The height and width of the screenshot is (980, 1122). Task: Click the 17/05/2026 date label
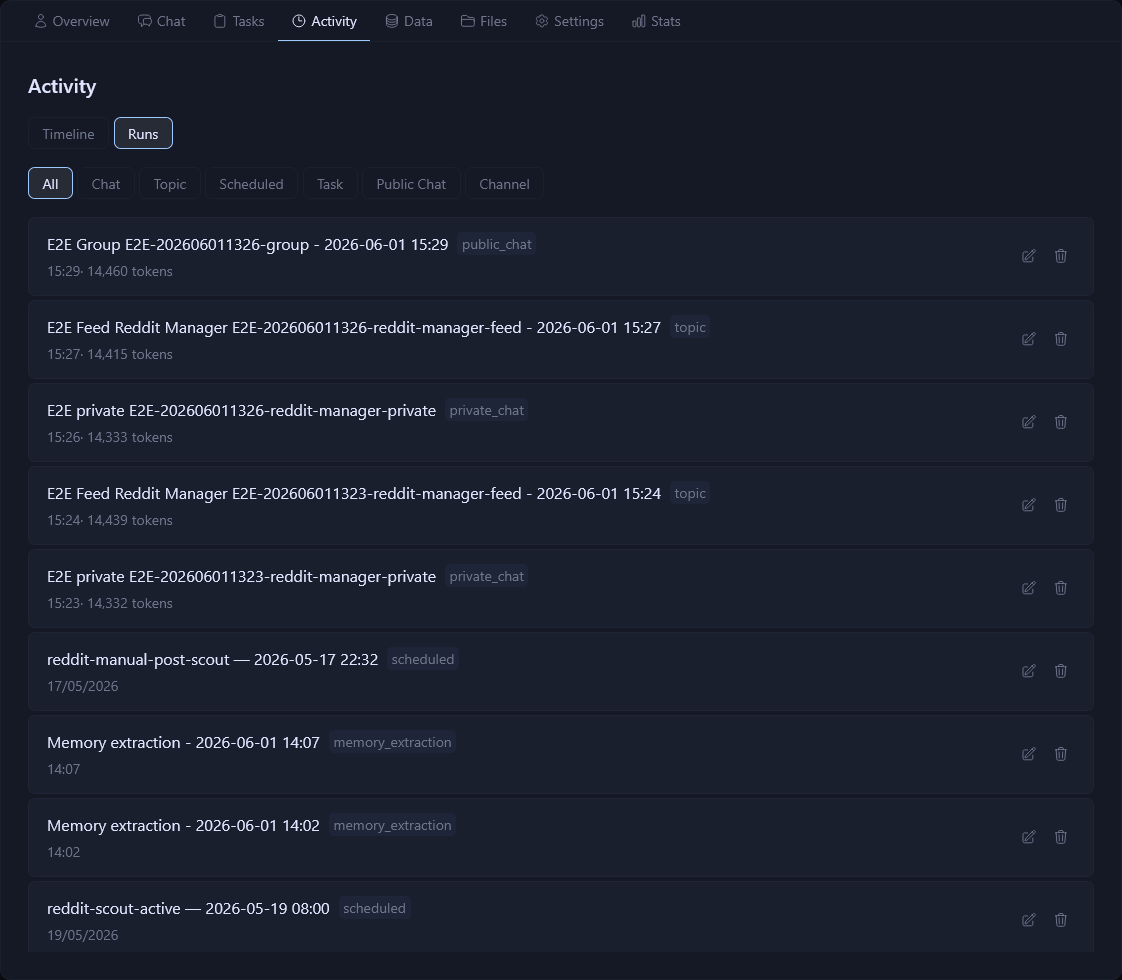(82, 686)
